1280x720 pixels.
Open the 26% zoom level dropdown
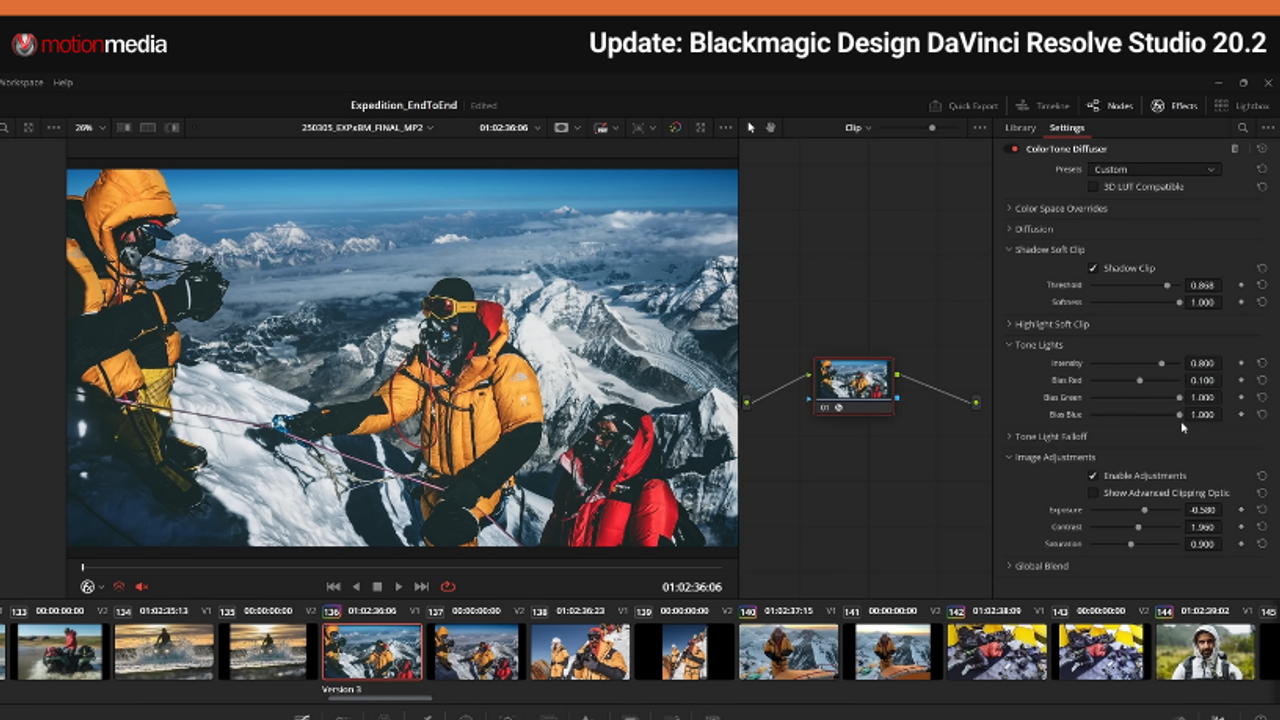click(88, 128)
